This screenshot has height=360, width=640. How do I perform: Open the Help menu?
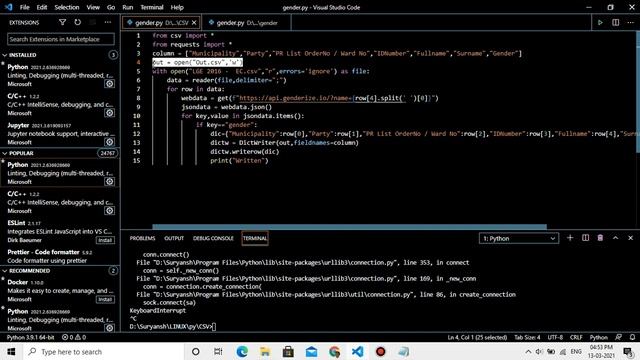coord(177,7)
